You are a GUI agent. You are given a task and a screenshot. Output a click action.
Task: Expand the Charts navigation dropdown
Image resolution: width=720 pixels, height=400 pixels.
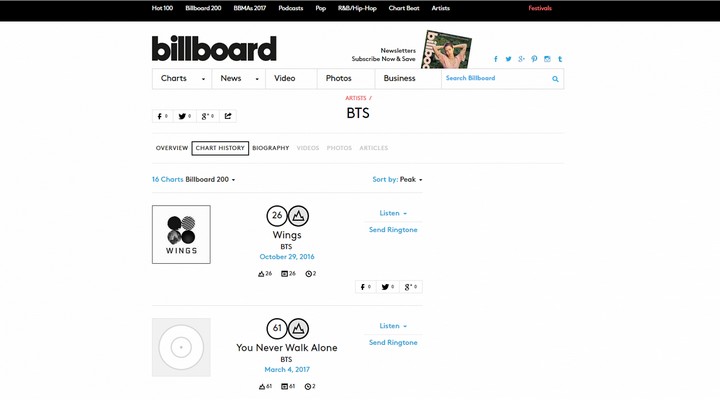pos(182,78)
